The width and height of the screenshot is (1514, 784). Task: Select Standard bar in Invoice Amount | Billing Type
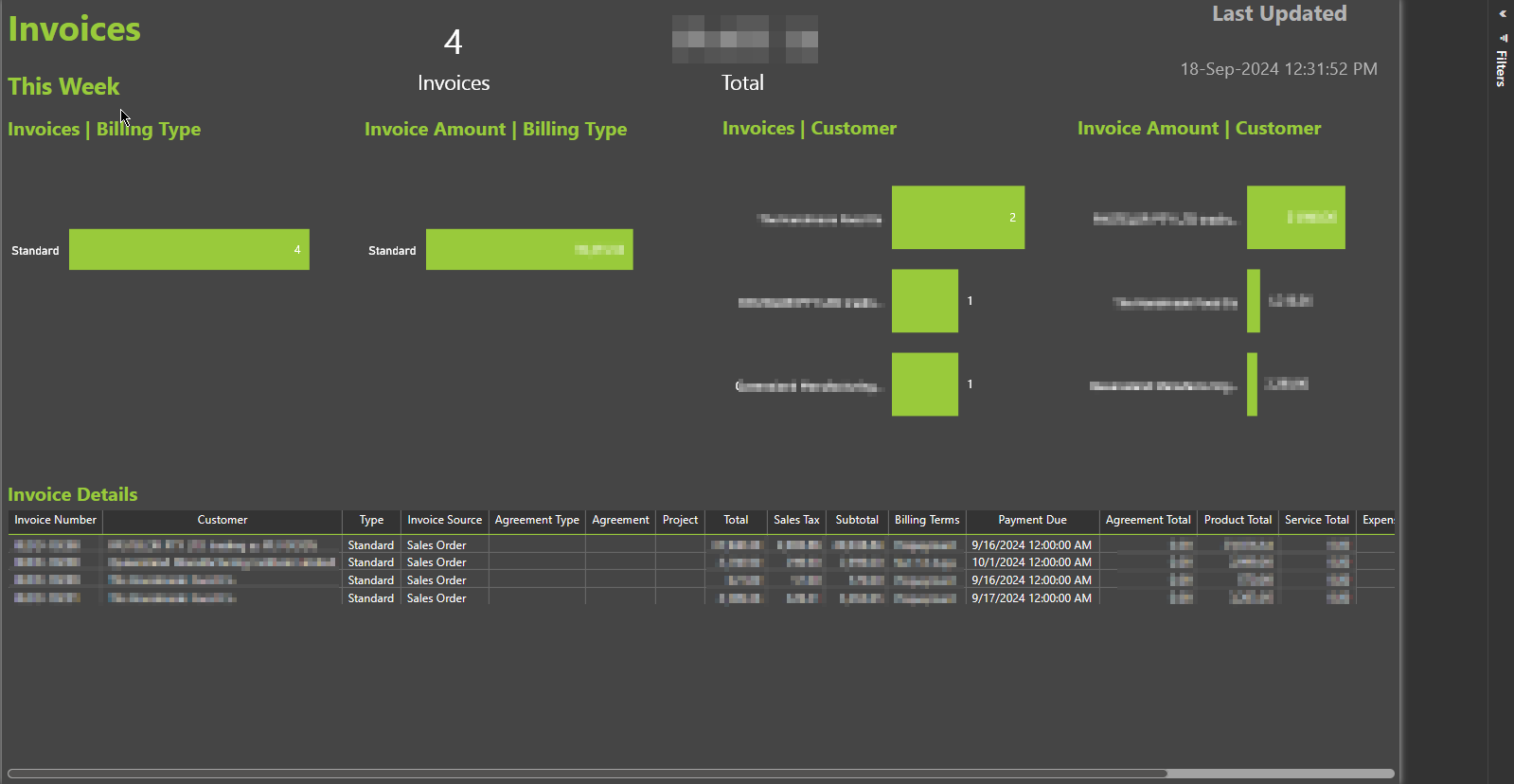click(x=529, y=250)
